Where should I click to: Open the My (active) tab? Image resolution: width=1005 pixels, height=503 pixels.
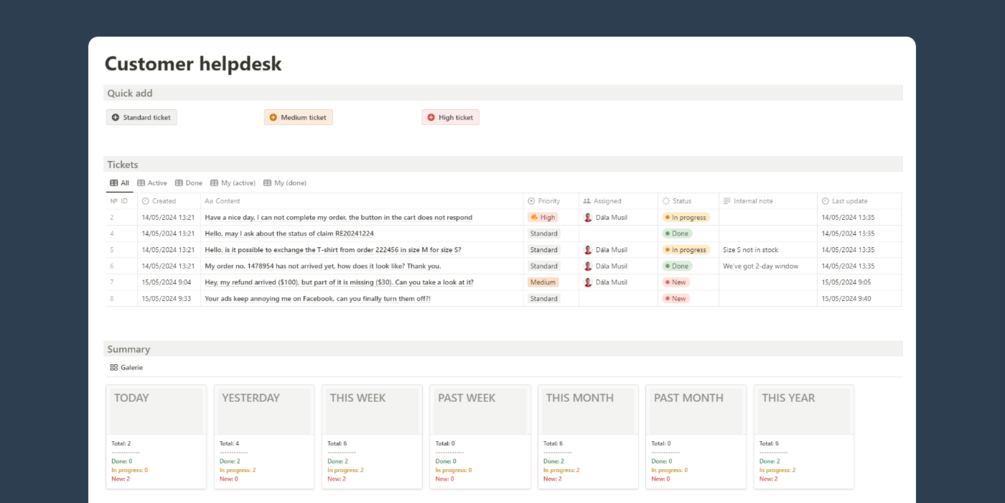[233, 183]
